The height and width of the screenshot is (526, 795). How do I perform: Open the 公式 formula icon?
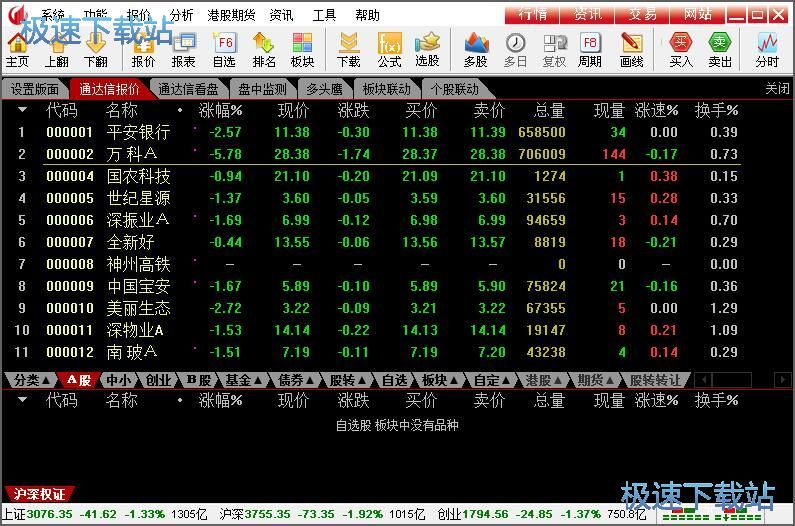(x=389, y=50)
